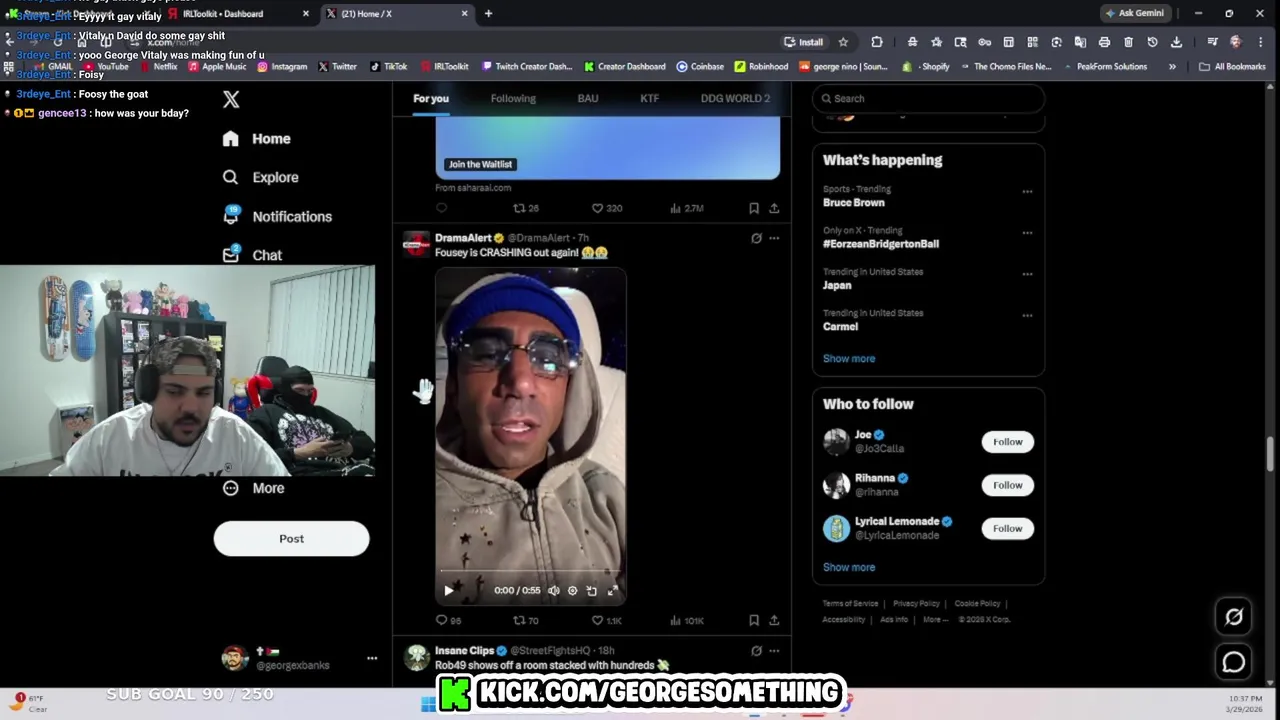The width and height of the screenshot is (1280, 720).
Task: Switch to the Following tab
Action: pyautogui.click(x=513, y=98)
